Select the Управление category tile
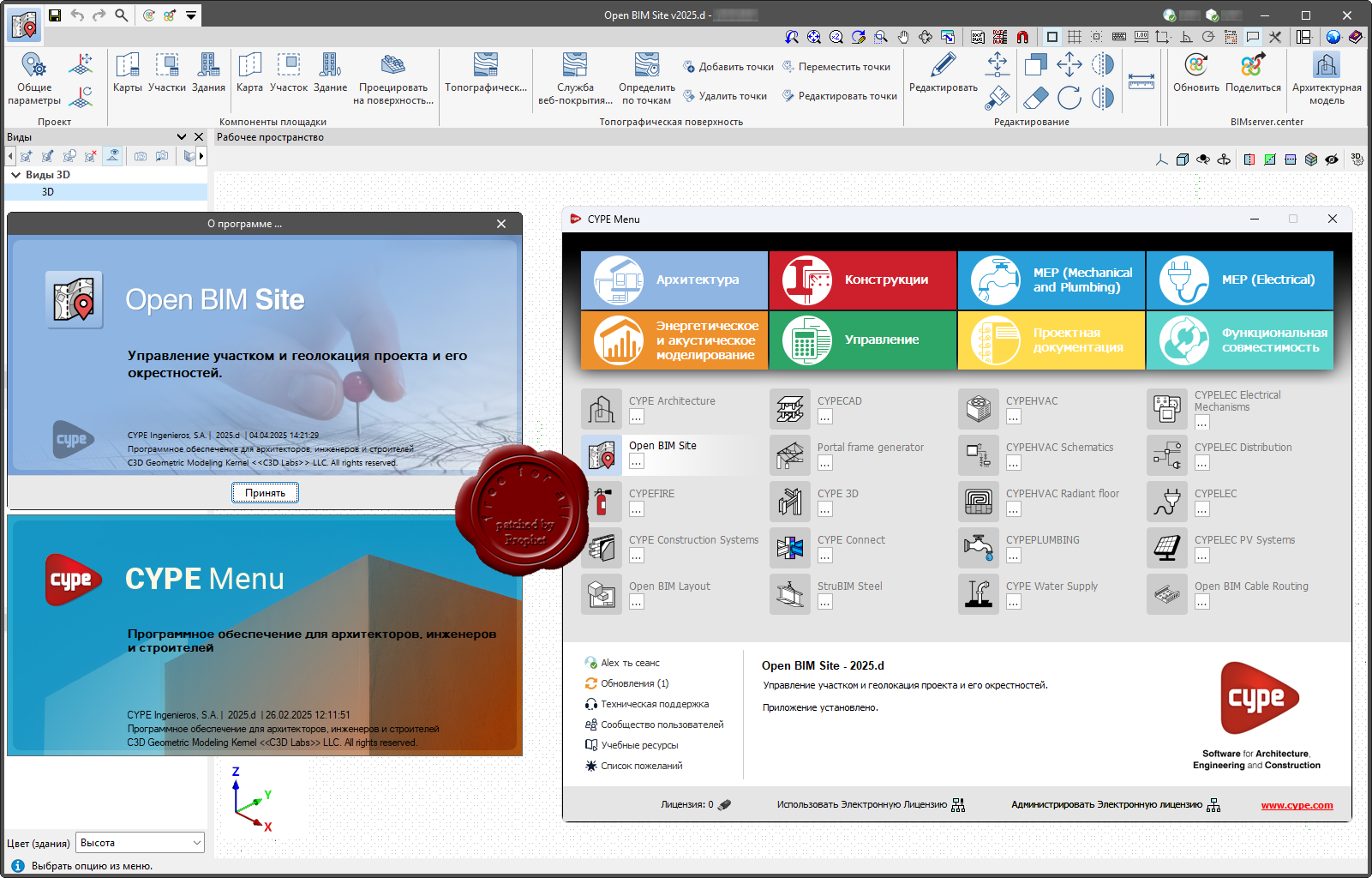Image resolution: width=1372 pixels, height=878 pixels. [x=863, y=340]
